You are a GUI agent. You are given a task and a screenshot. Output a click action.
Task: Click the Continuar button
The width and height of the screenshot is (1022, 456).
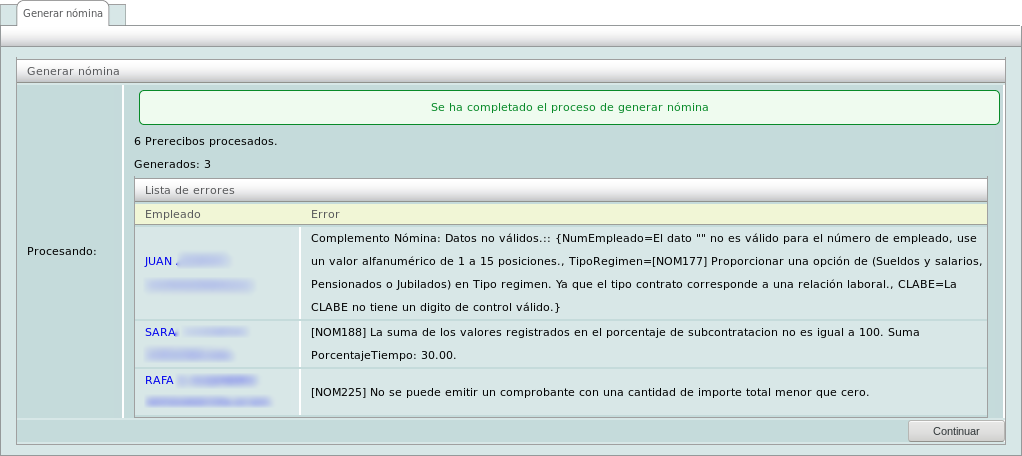956,431
